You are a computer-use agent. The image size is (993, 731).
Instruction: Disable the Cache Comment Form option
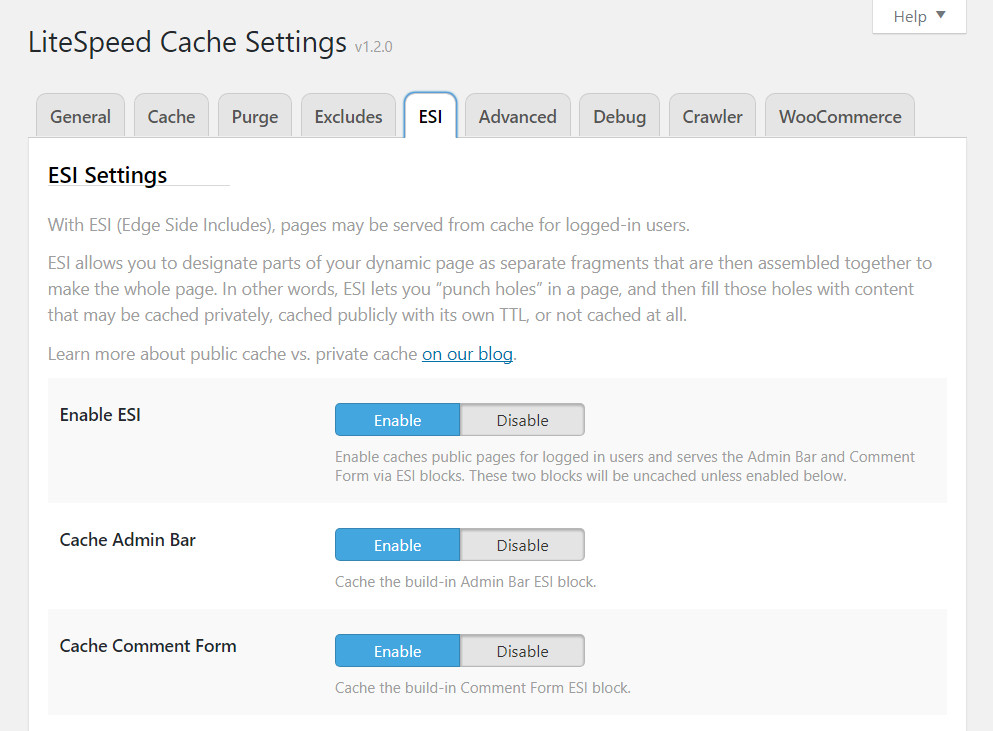pyautogui.click(x=522, y=650)
